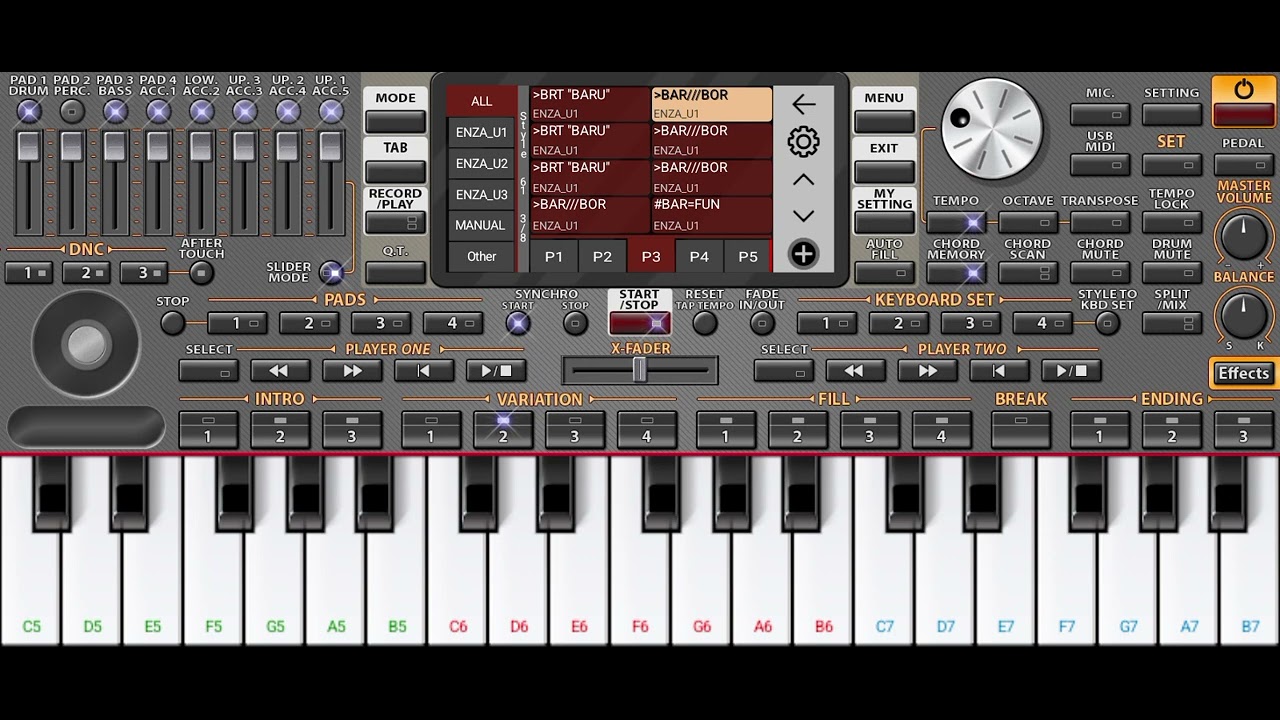Open page P4 tab

coord(699,256)
